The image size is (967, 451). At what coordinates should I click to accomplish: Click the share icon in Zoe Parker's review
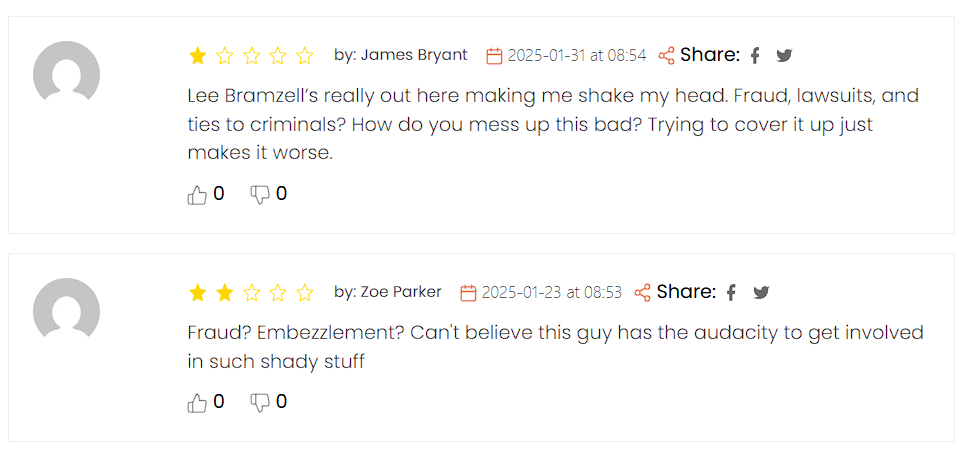643,292
